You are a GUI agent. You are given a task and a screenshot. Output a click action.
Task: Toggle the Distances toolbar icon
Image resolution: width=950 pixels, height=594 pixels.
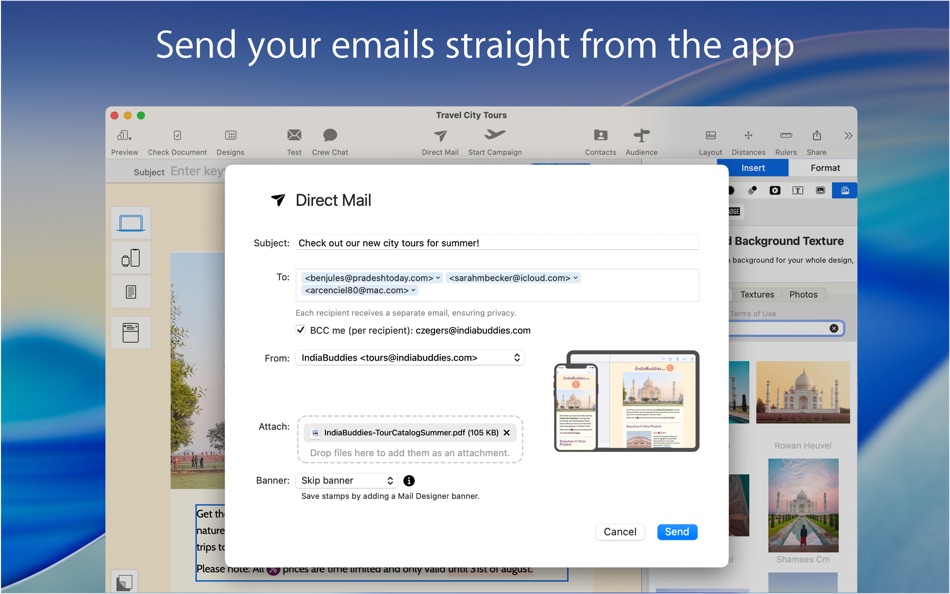click(x=748, y=135)
